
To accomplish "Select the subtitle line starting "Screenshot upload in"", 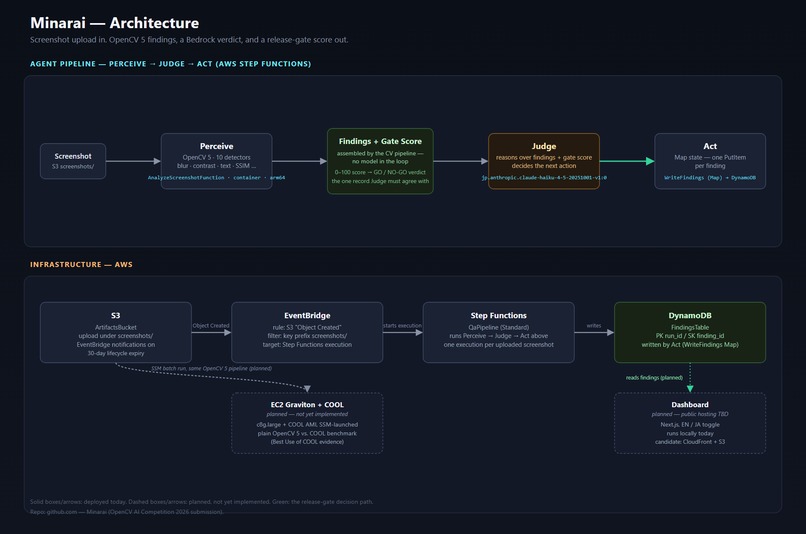I will pos(189,40).
